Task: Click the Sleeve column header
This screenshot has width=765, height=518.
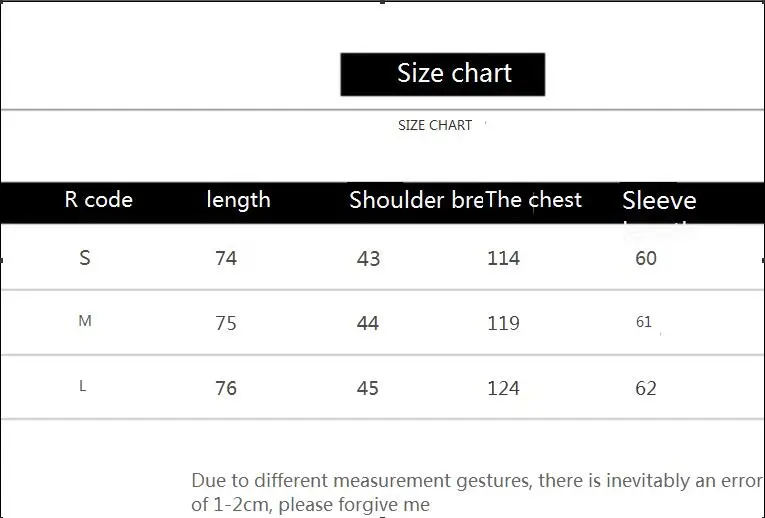Action: (x=659, y=200)
